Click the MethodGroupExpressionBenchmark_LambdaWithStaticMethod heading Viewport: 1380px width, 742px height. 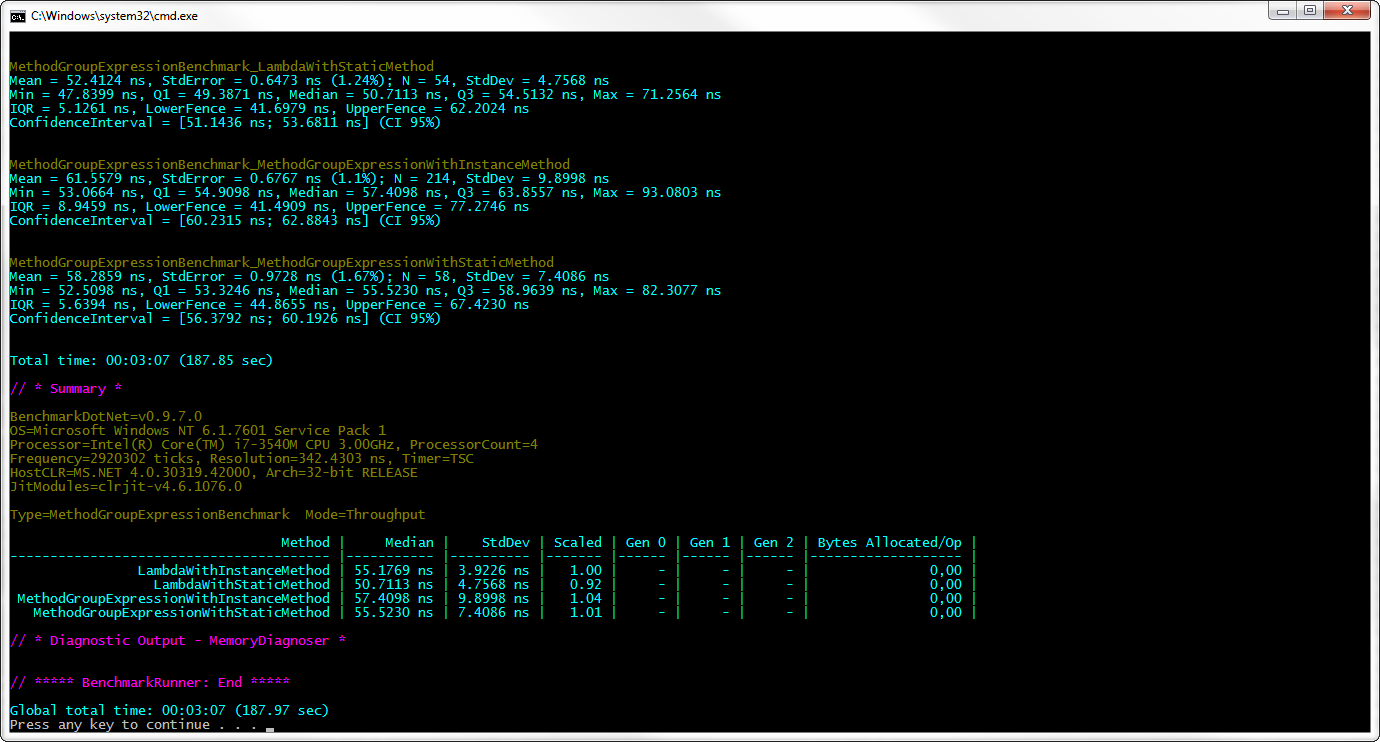[x=222, y=67]
